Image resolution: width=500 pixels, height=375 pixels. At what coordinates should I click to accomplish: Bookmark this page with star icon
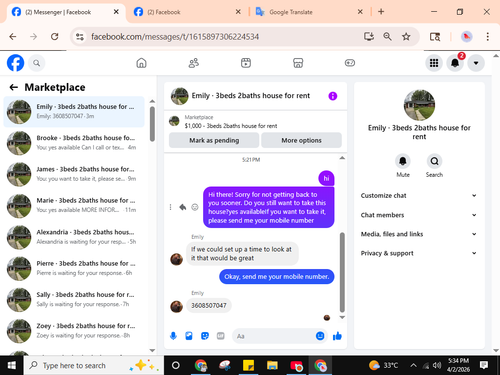click(406, 36)
